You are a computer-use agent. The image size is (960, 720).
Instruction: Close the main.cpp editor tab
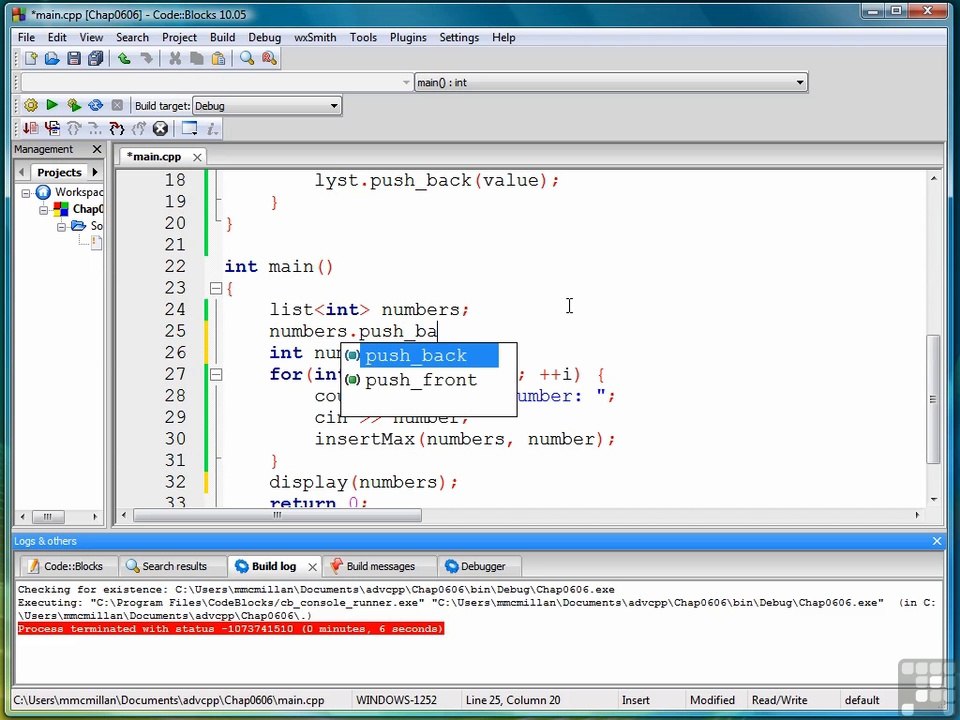[x=197, y=157]
